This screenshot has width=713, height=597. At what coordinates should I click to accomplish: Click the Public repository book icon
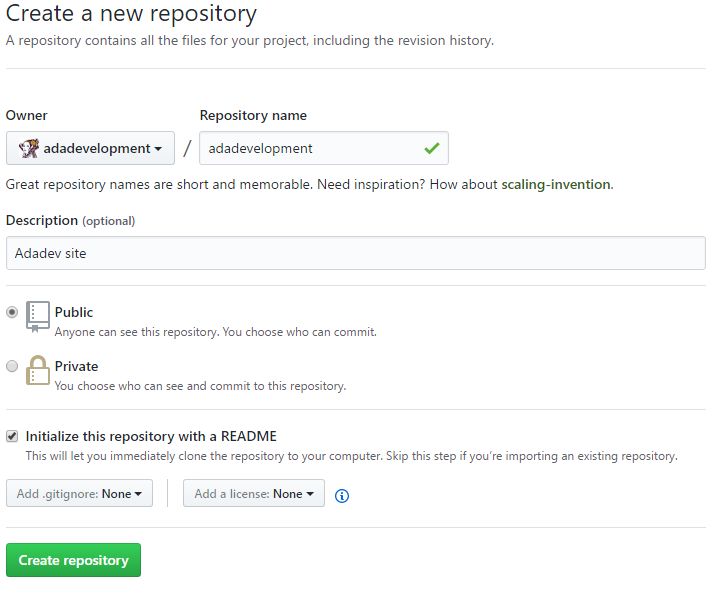(38, 317)
